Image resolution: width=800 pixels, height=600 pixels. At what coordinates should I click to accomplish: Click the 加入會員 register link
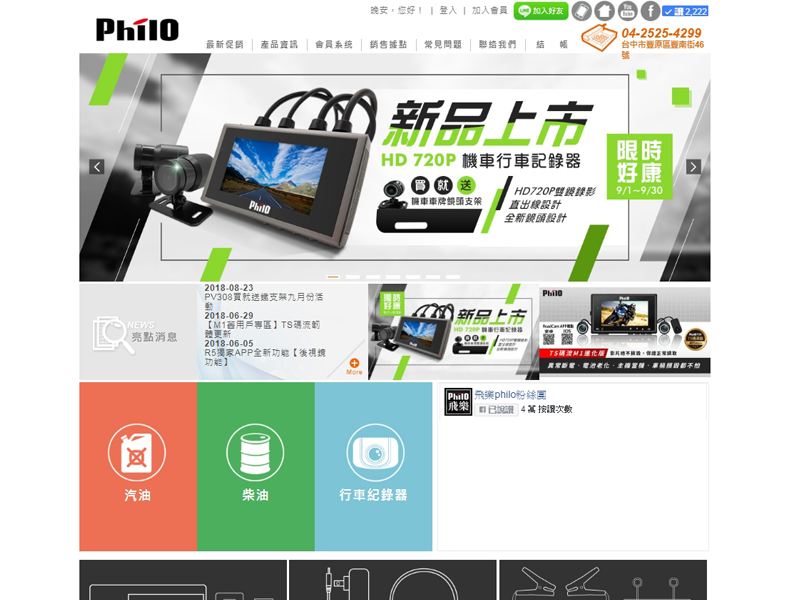click(489, 10)
